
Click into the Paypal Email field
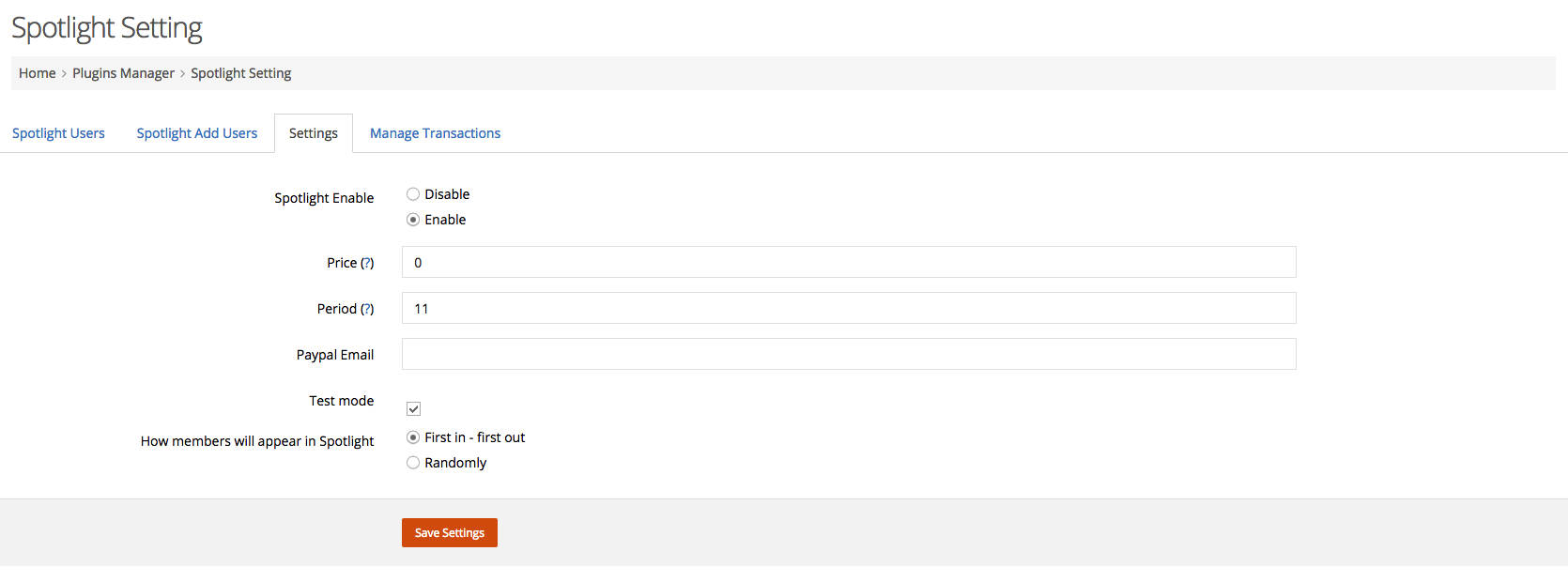tap(849, 354)
